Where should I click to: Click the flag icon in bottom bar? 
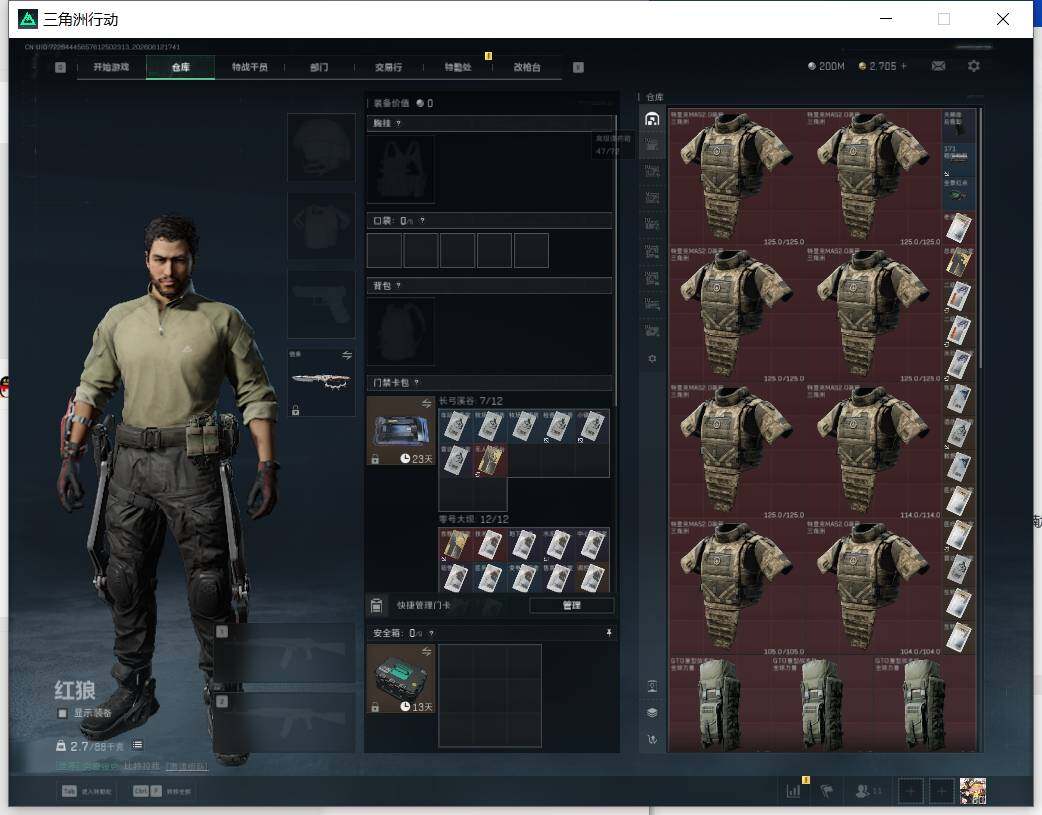[x=827, y=790]
